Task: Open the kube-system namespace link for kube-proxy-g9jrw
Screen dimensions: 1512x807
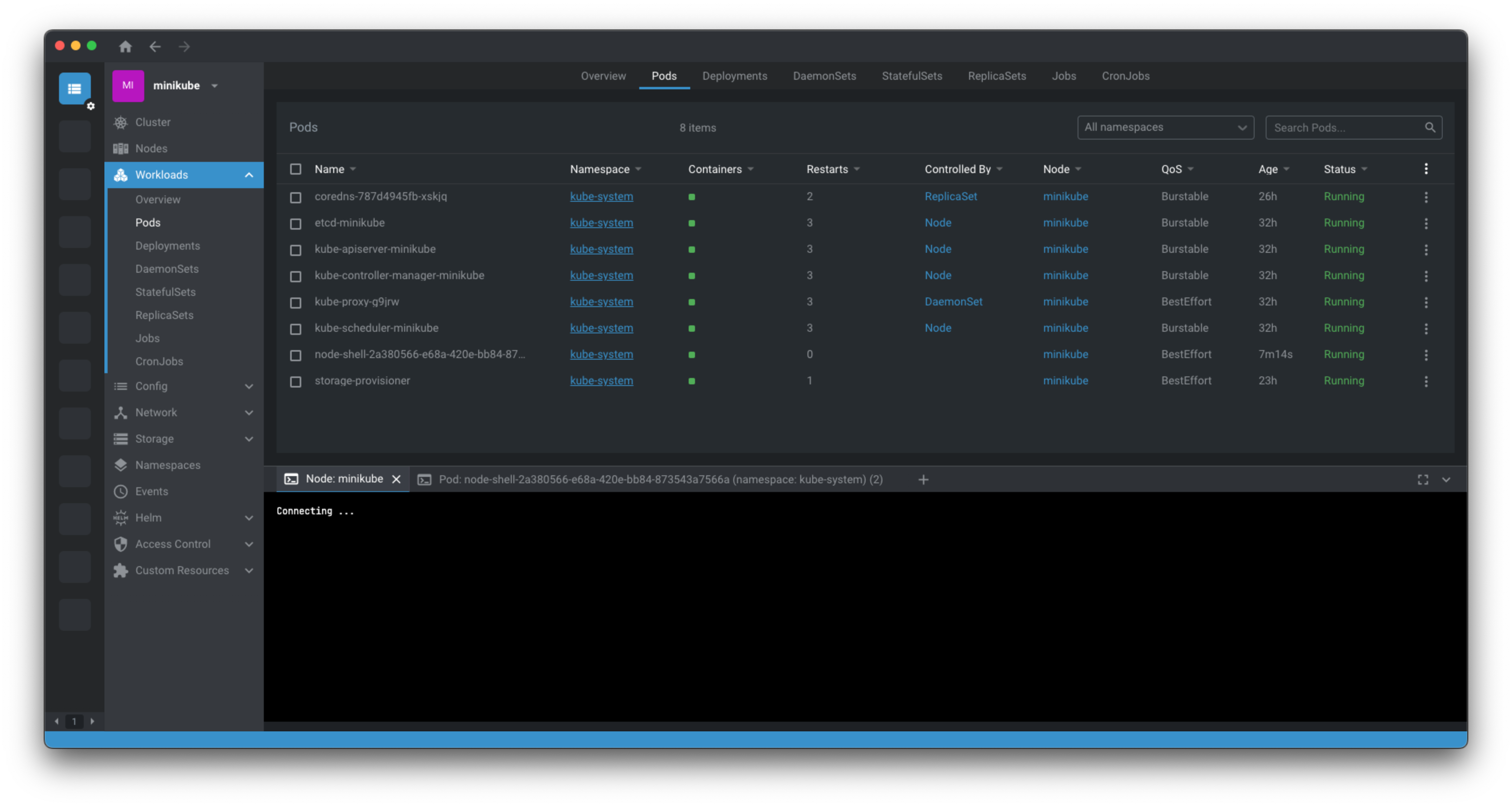Action: (x=601, y=302)
